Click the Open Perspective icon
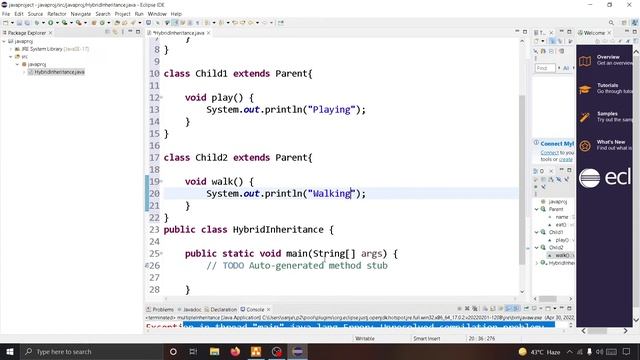Image resolution: width=640 pixels, height=360 pixels. coord(624,23)
